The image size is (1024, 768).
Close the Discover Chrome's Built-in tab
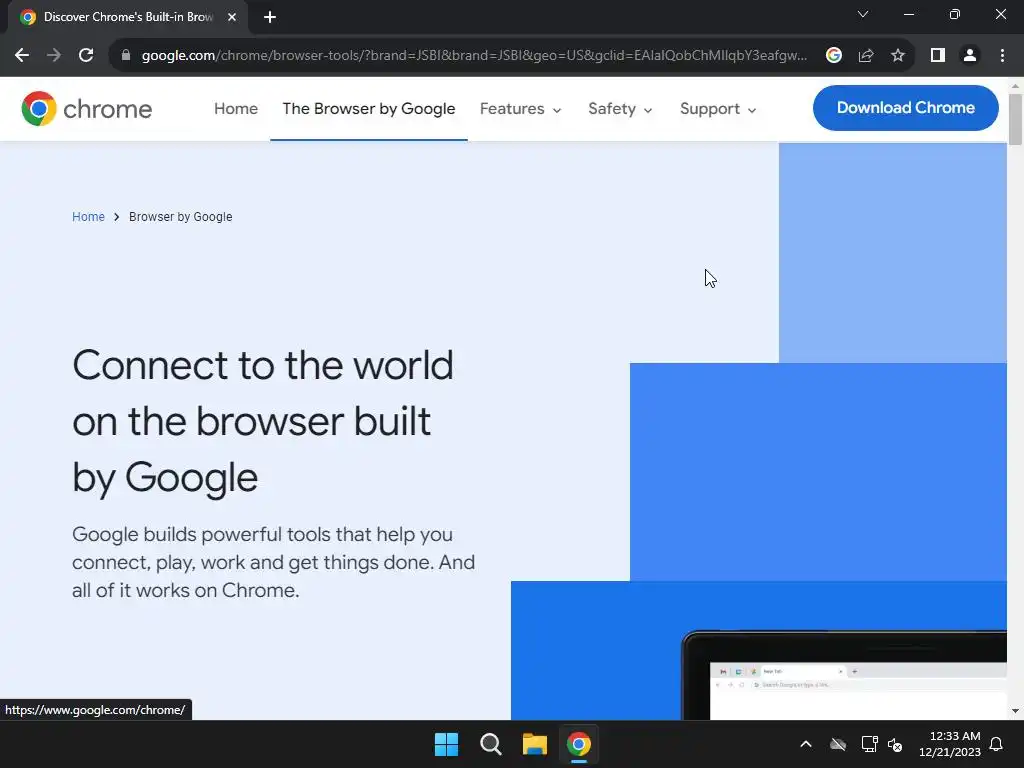tap(232, 17)
